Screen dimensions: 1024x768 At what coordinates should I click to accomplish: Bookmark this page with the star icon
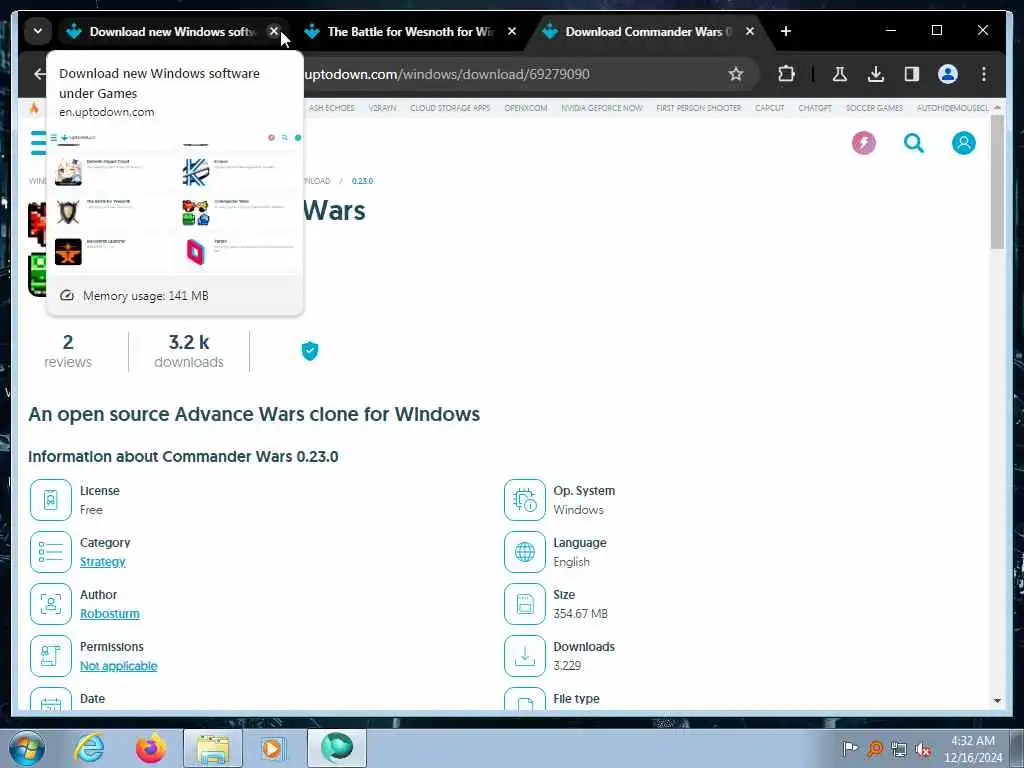coord(736,74)
